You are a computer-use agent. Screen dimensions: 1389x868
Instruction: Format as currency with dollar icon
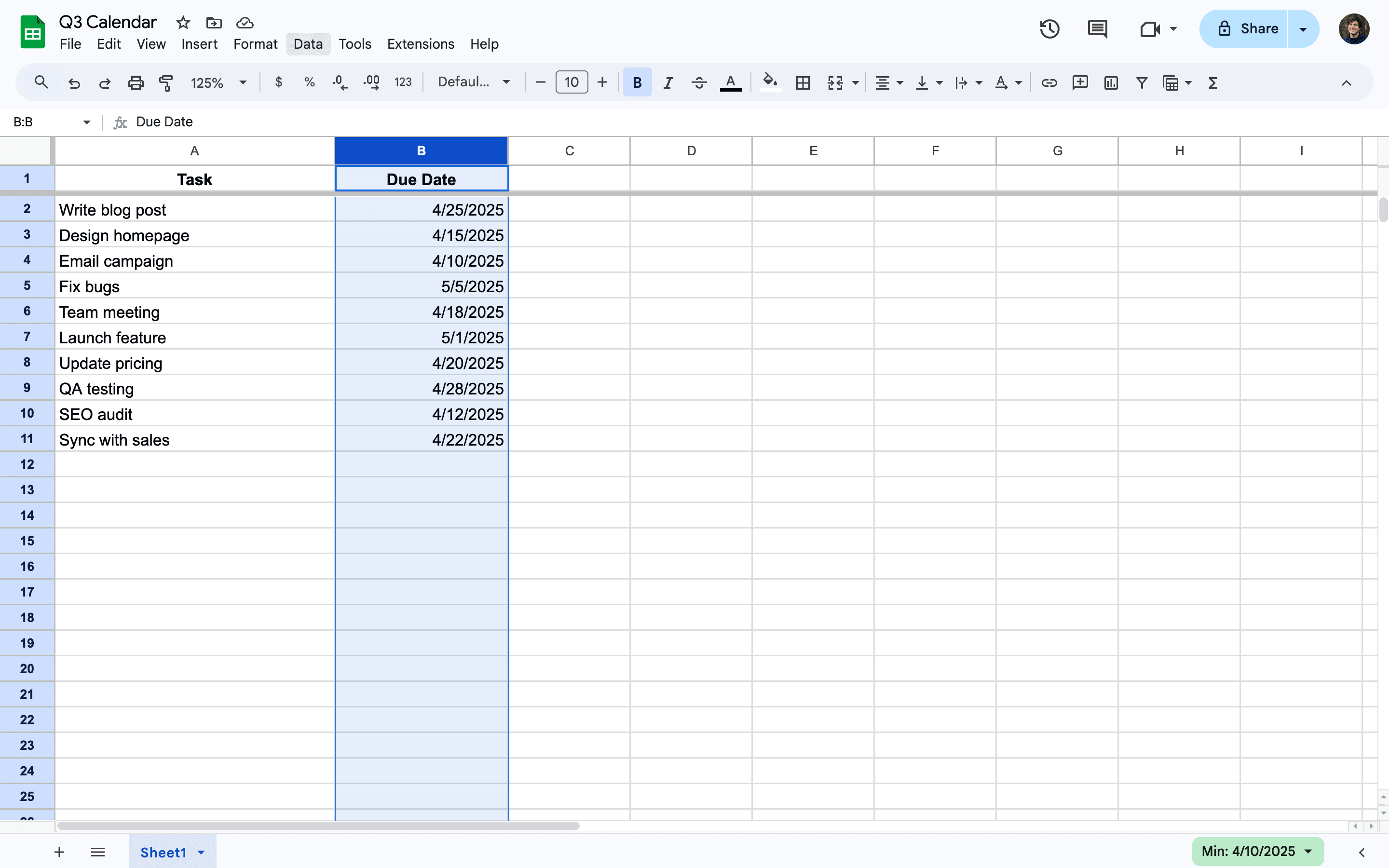pyautogui.click(x=278, y=82)
